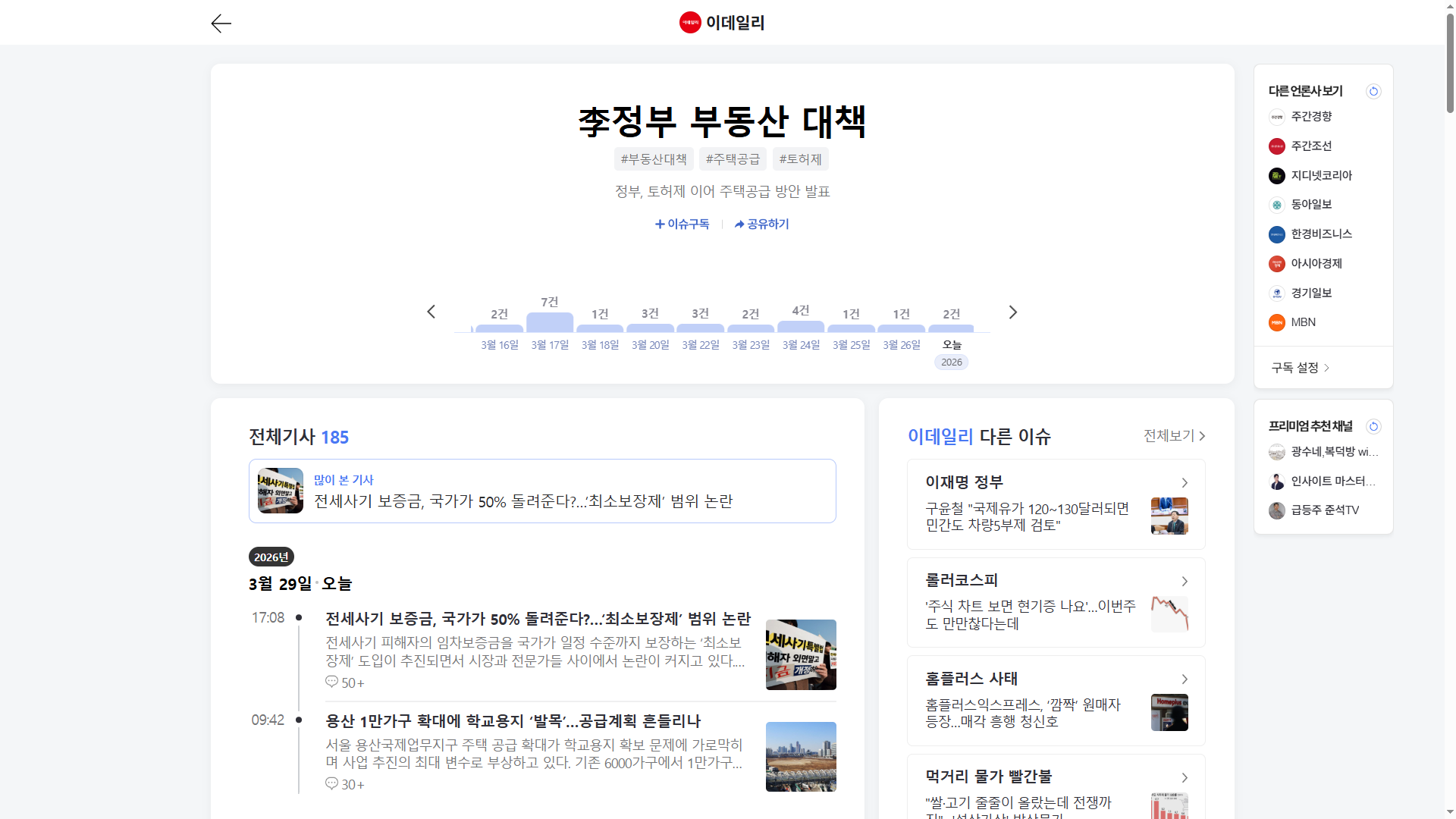The height and width of the screenshot is (819, 1456).
Task: Click the comment icon showing 50+
Action: tap(331, 682)
